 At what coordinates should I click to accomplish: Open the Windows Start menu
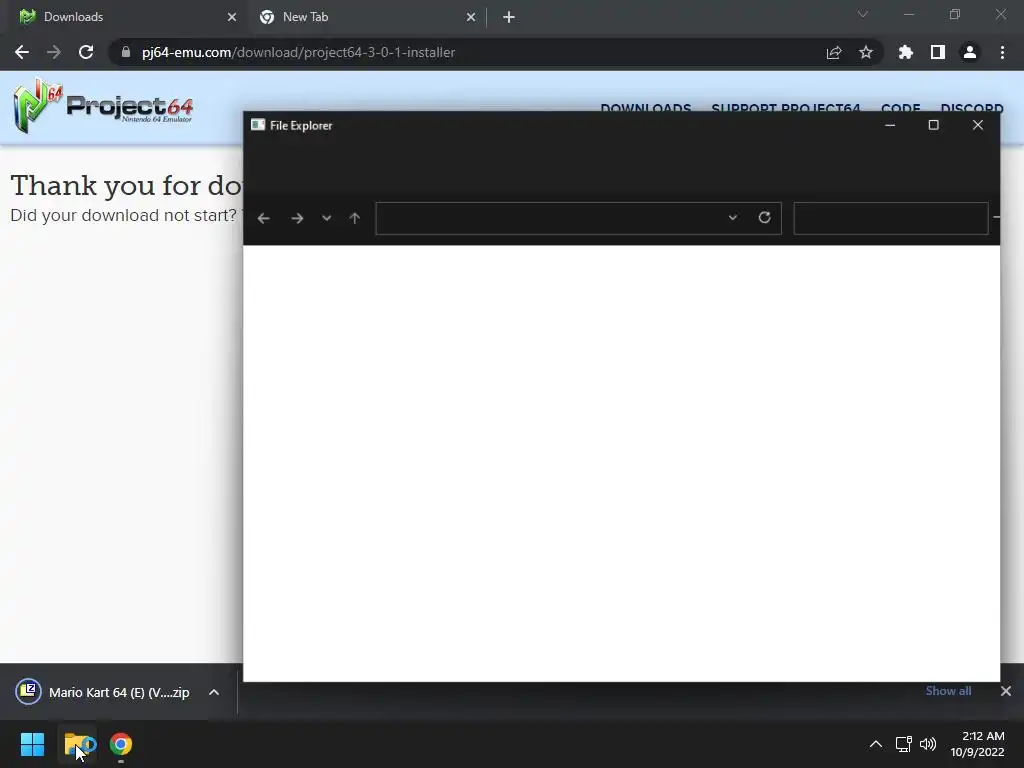tap(32, 744)
